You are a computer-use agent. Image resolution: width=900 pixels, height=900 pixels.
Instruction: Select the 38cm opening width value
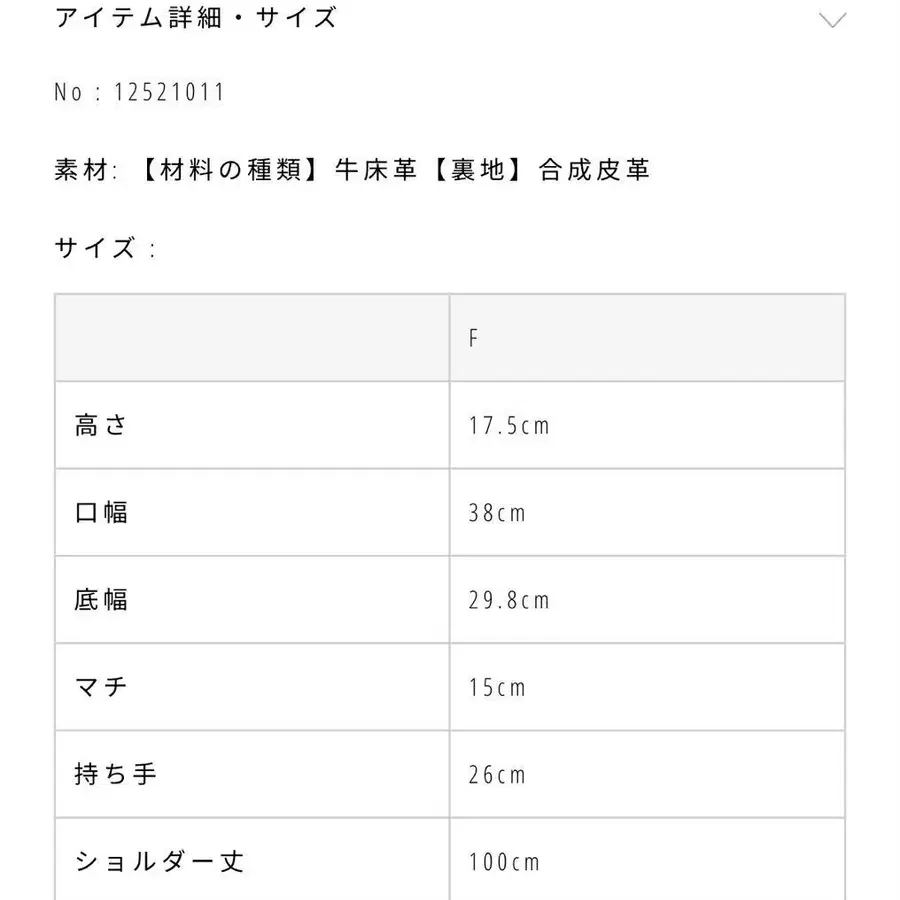(x=497, y=513)
